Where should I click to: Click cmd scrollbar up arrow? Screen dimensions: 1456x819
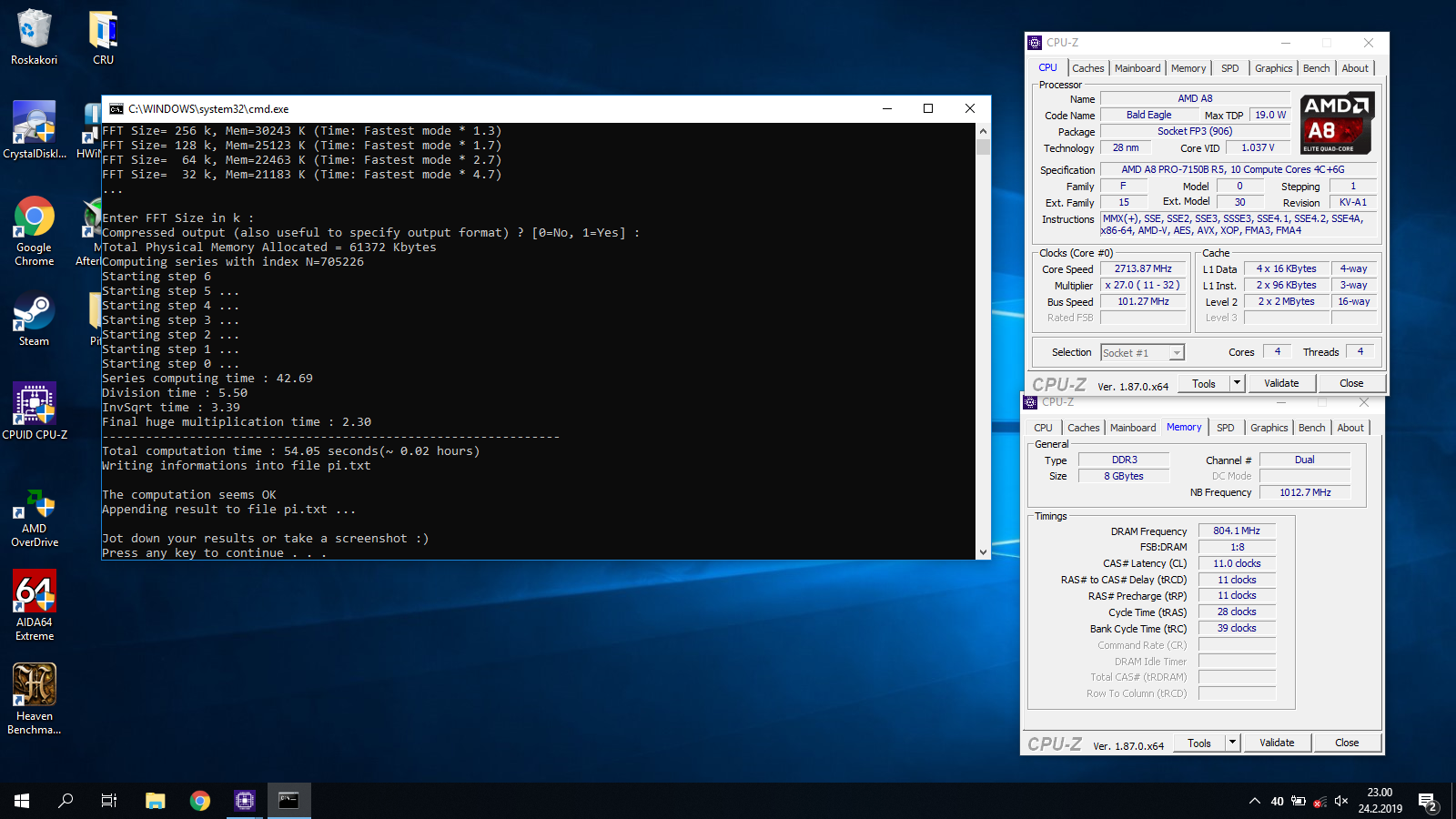point(983,131)
